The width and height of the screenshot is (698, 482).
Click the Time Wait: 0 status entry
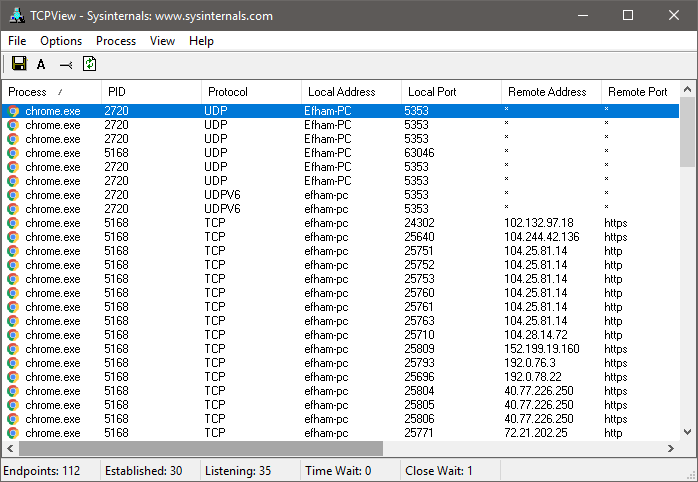(338, 470)
